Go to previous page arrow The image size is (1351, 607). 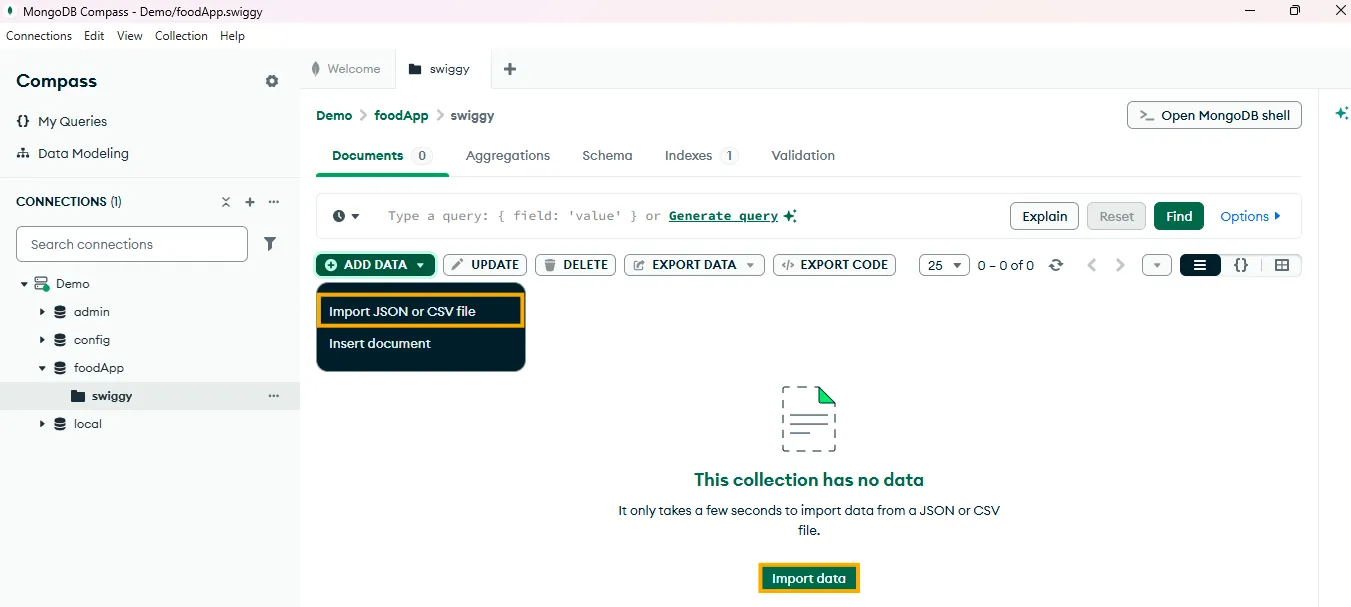pyautogui.click(x=1092, y=265)
